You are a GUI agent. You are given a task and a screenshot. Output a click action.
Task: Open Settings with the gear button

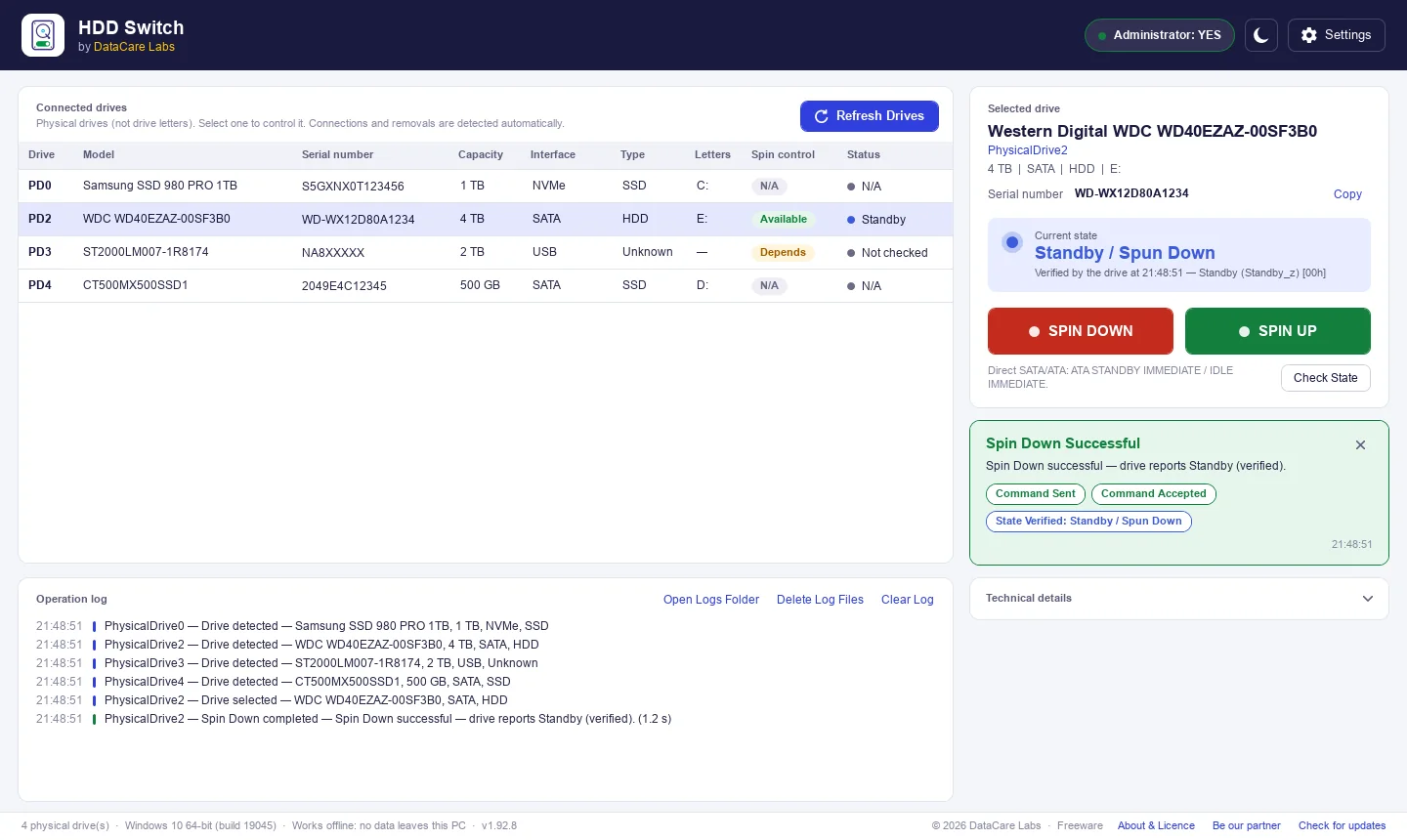point(1337,35)
